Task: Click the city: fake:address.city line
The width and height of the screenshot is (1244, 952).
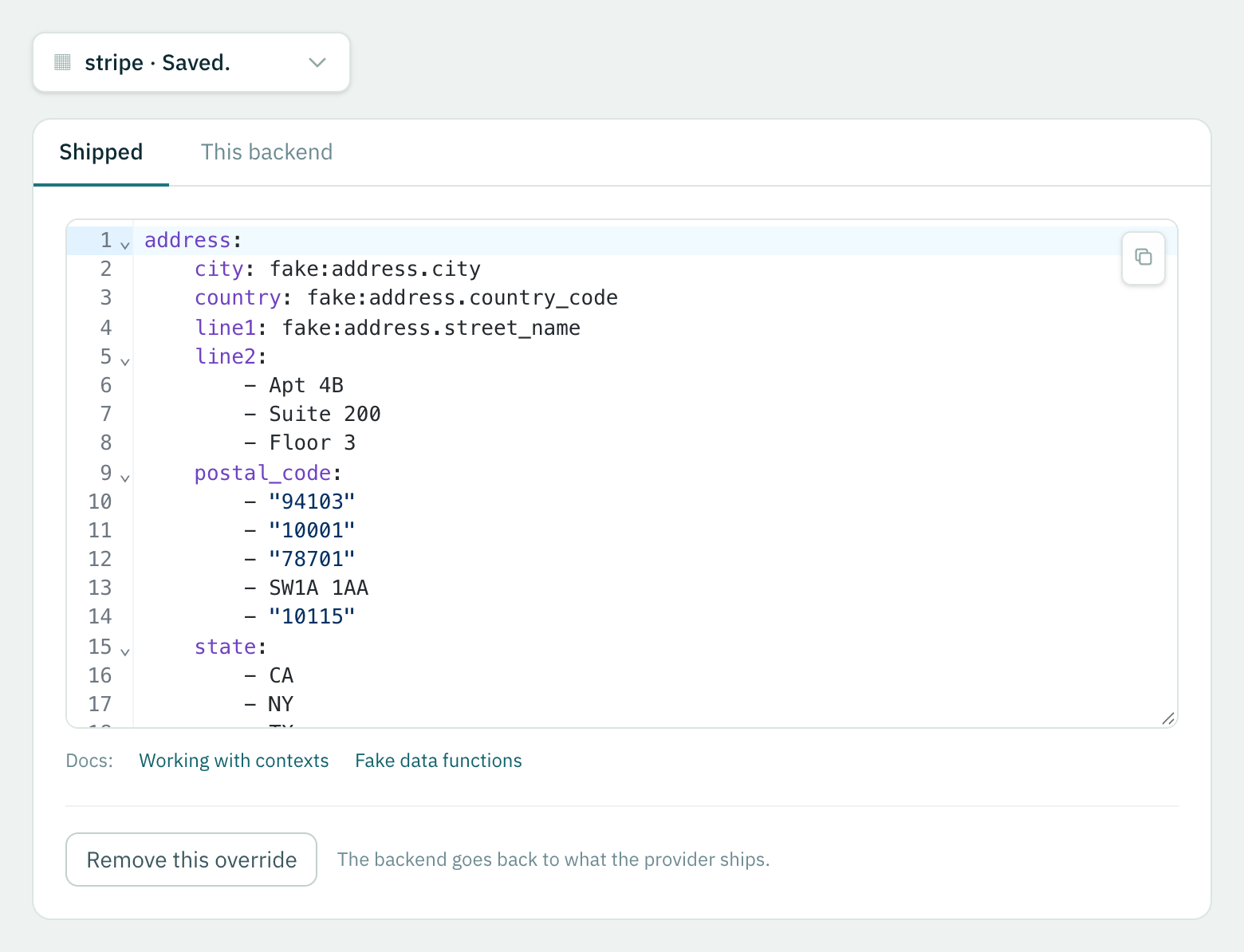Action: point(337,269)
